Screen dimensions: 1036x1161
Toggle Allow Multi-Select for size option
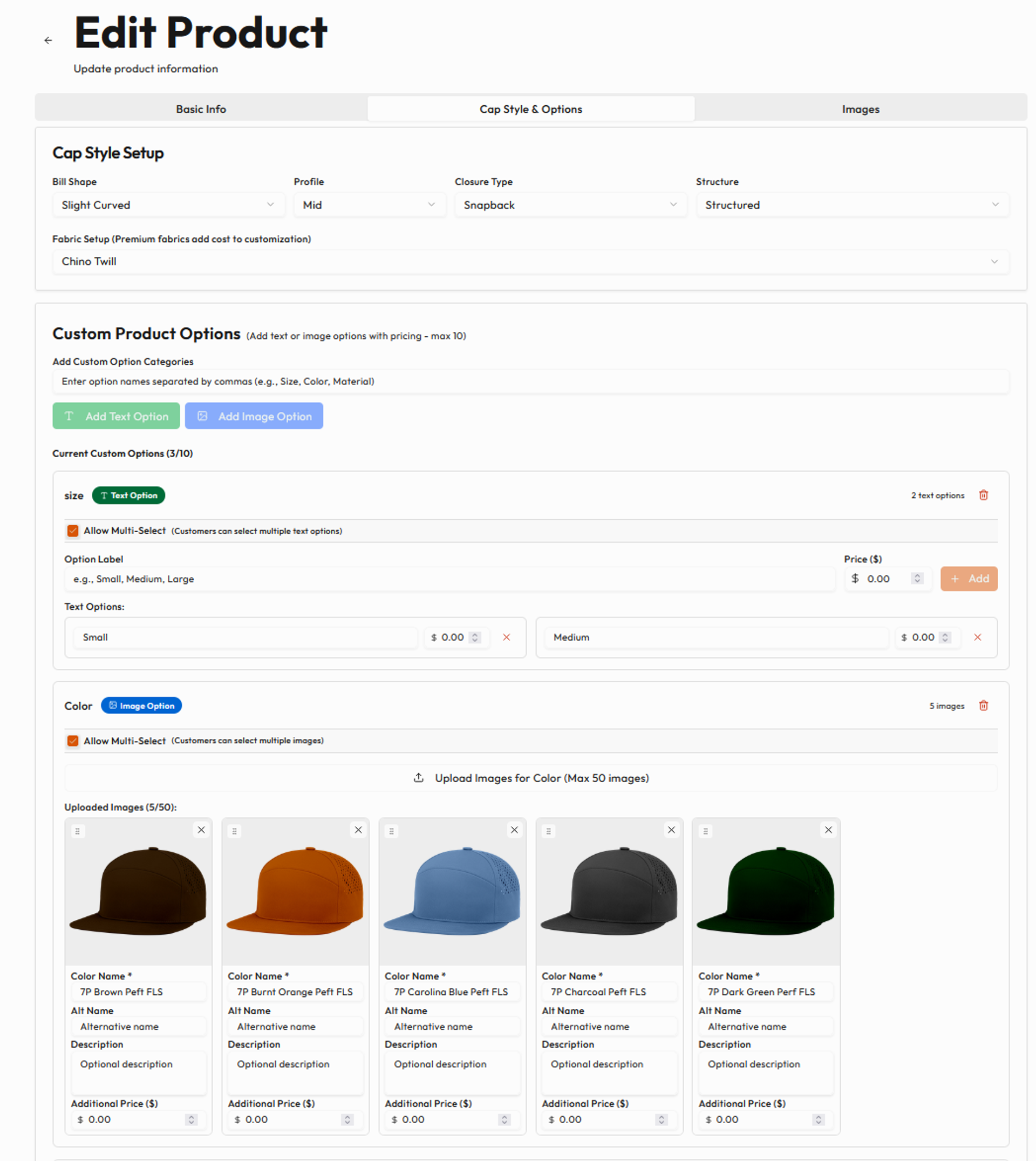[x=73, y=531]
